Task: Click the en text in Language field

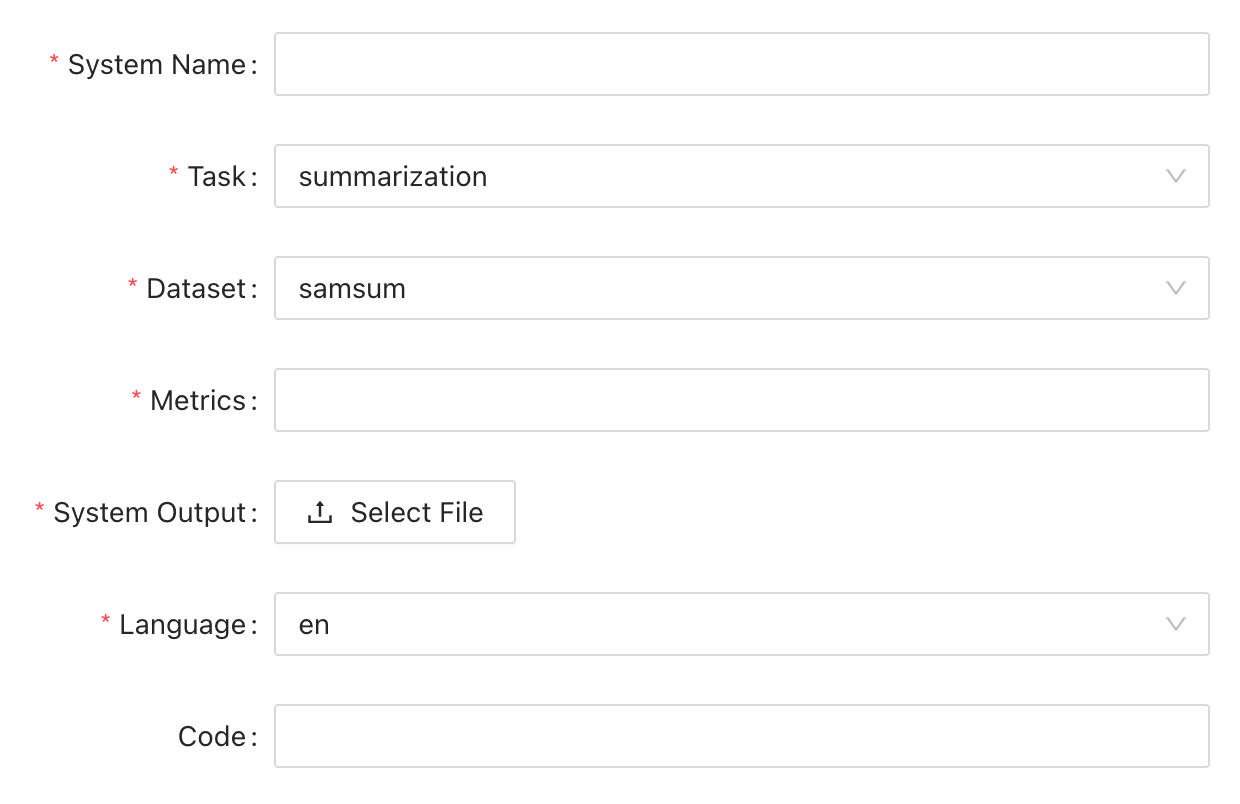Action: pos(315,624)
